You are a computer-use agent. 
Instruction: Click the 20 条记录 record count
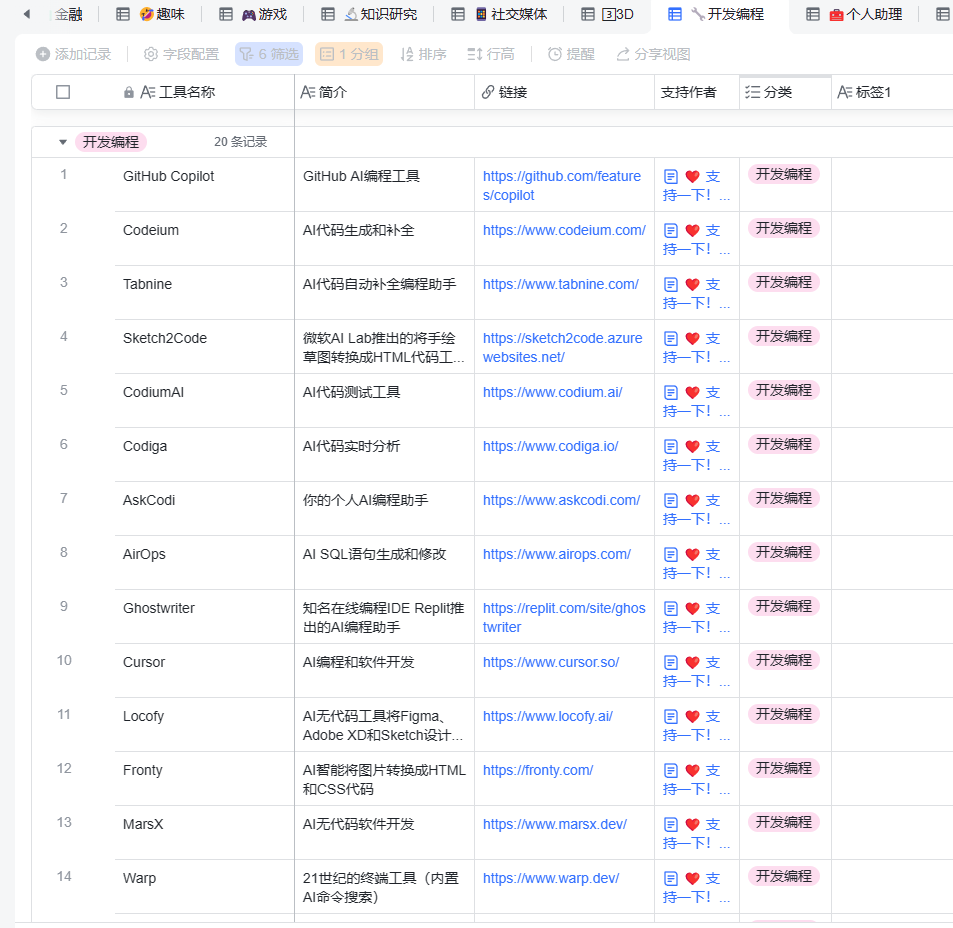click(x=241, y=142)
